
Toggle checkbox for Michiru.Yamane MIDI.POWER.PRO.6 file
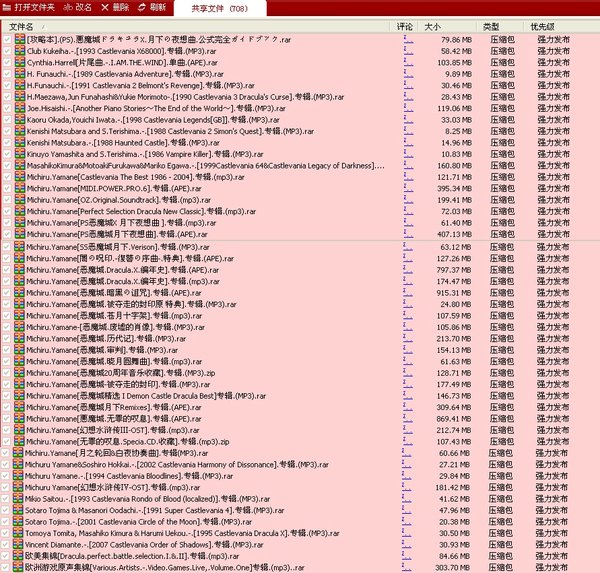pyautogui.click(x=7, y=188)
